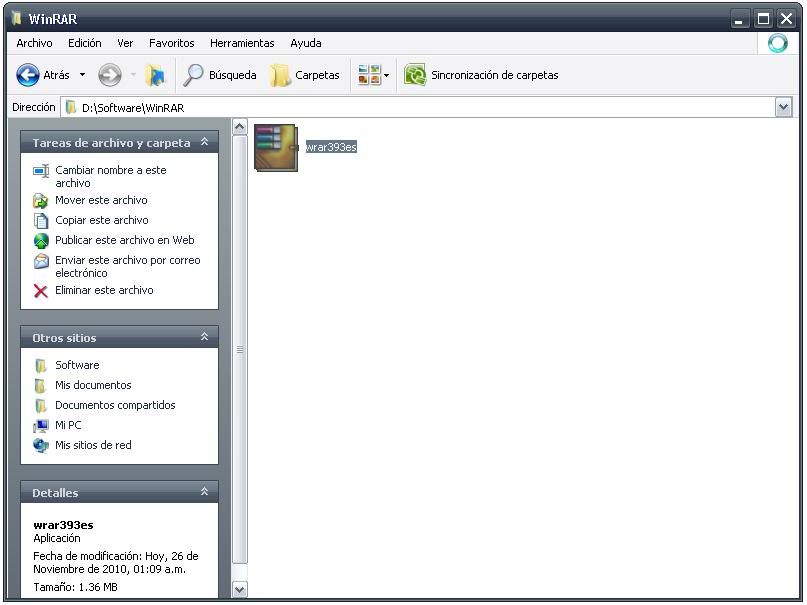Screen dimensions: 807x605
Task: Open the Búsqueda search pane
Action: click(x=221, y=75)
